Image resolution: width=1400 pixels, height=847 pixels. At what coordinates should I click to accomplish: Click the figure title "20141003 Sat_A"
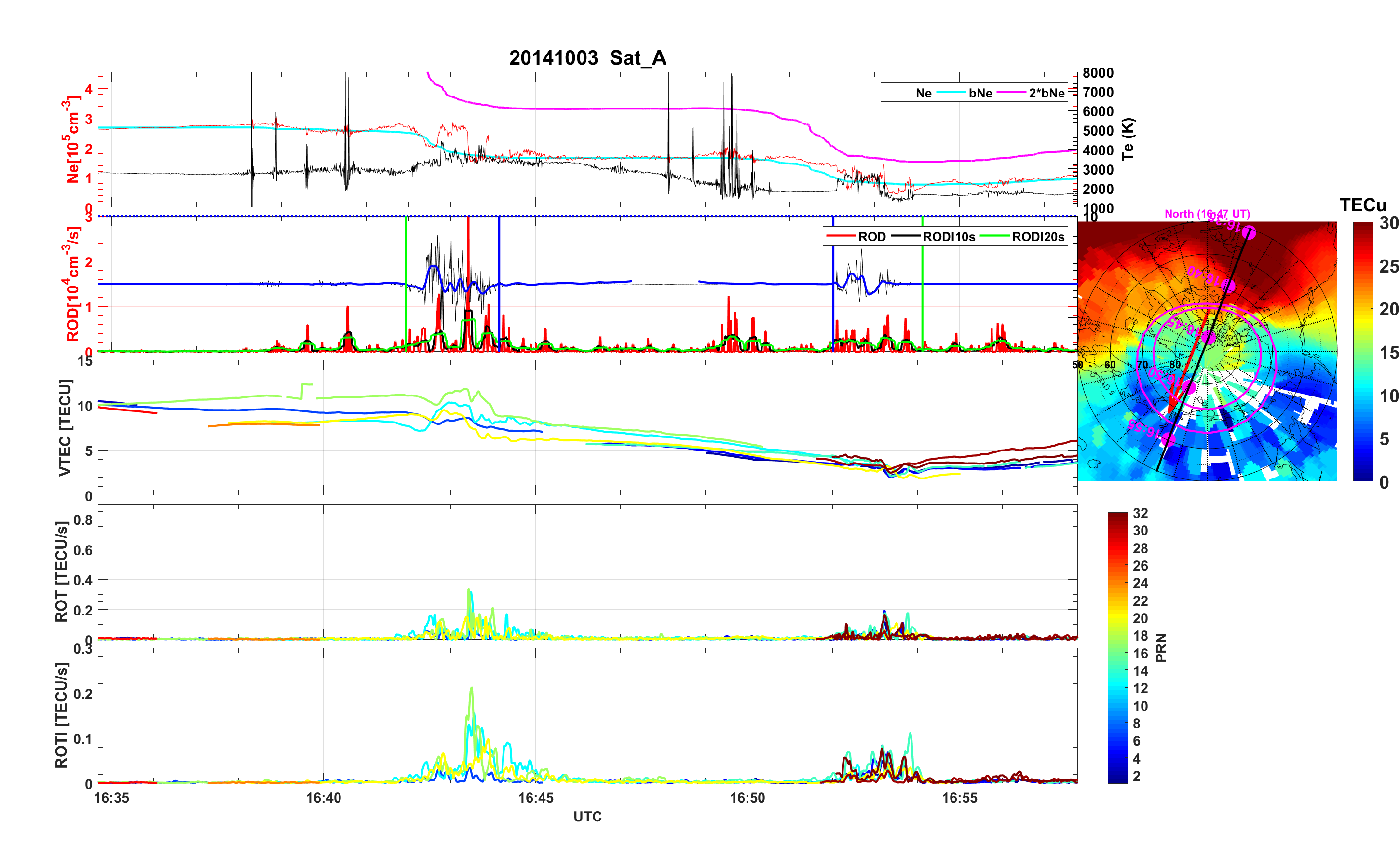point(587,57)
